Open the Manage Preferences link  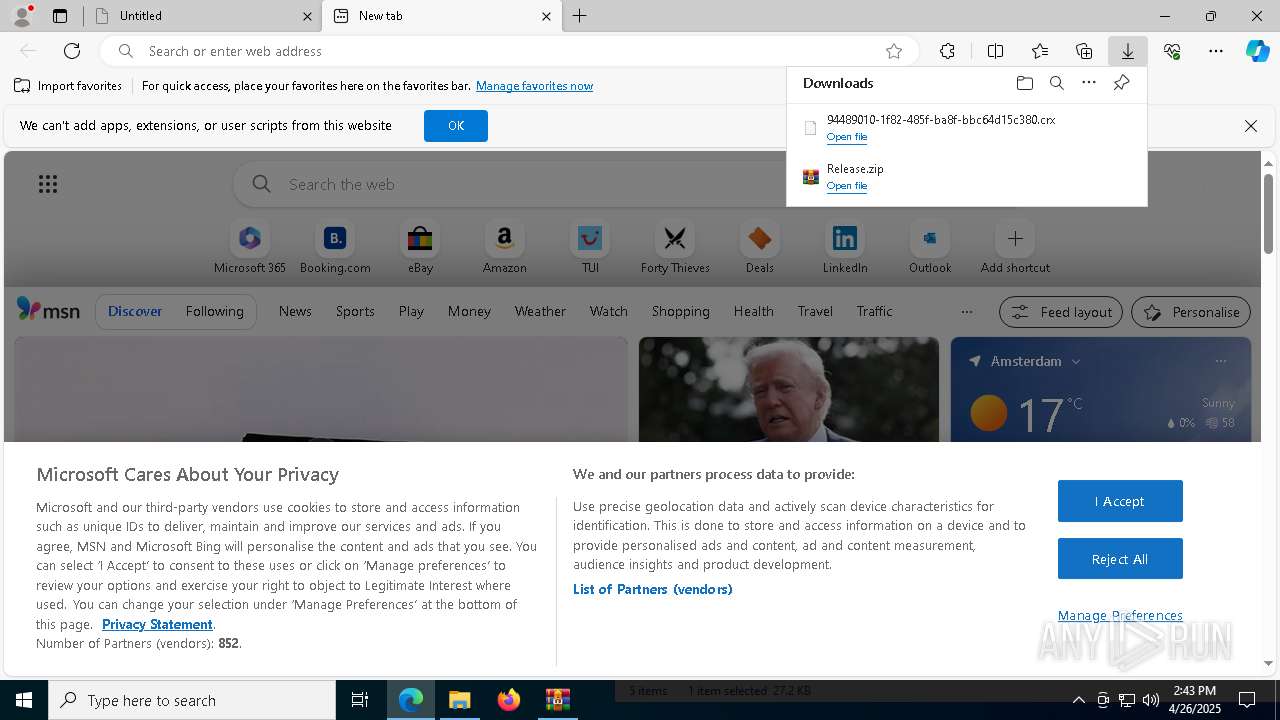(1120, 615)
